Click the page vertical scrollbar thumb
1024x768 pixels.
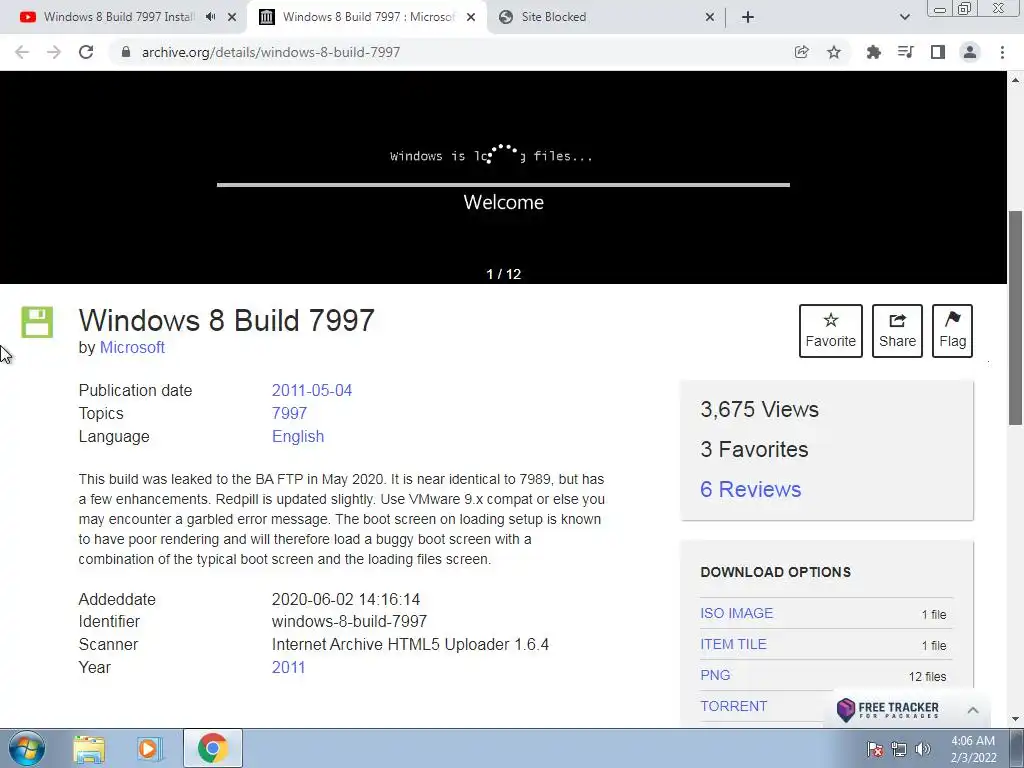1015,317
